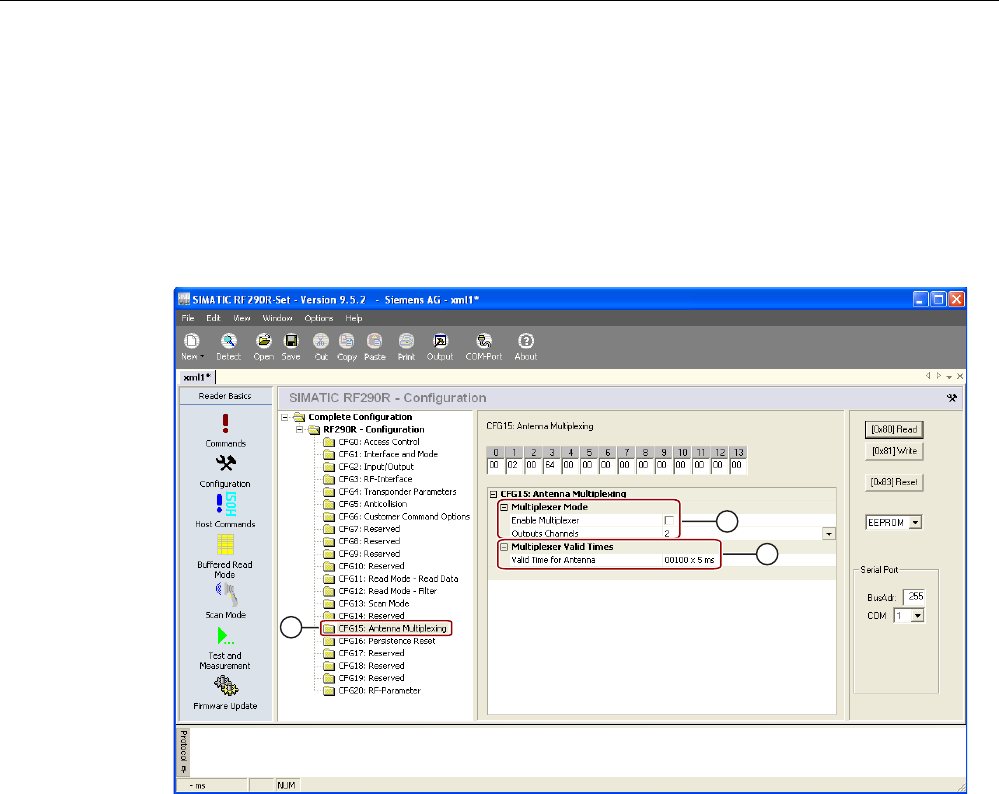The height and width of the screenshot is (794, 999).
Task: Select CFG6: Customer Command Options
Action: [405, 517]
